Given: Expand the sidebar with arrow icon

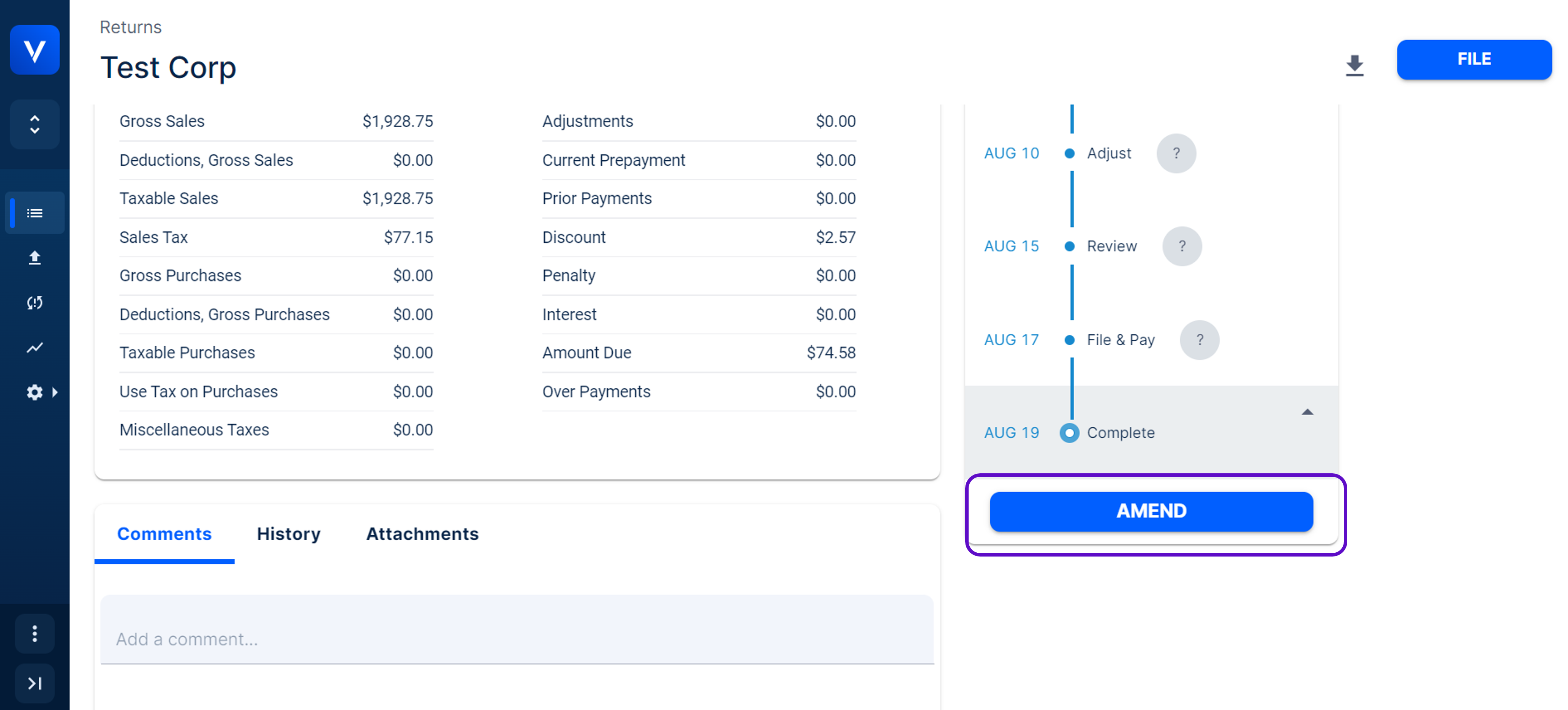Looking at the screenshot, I should 35,683.
